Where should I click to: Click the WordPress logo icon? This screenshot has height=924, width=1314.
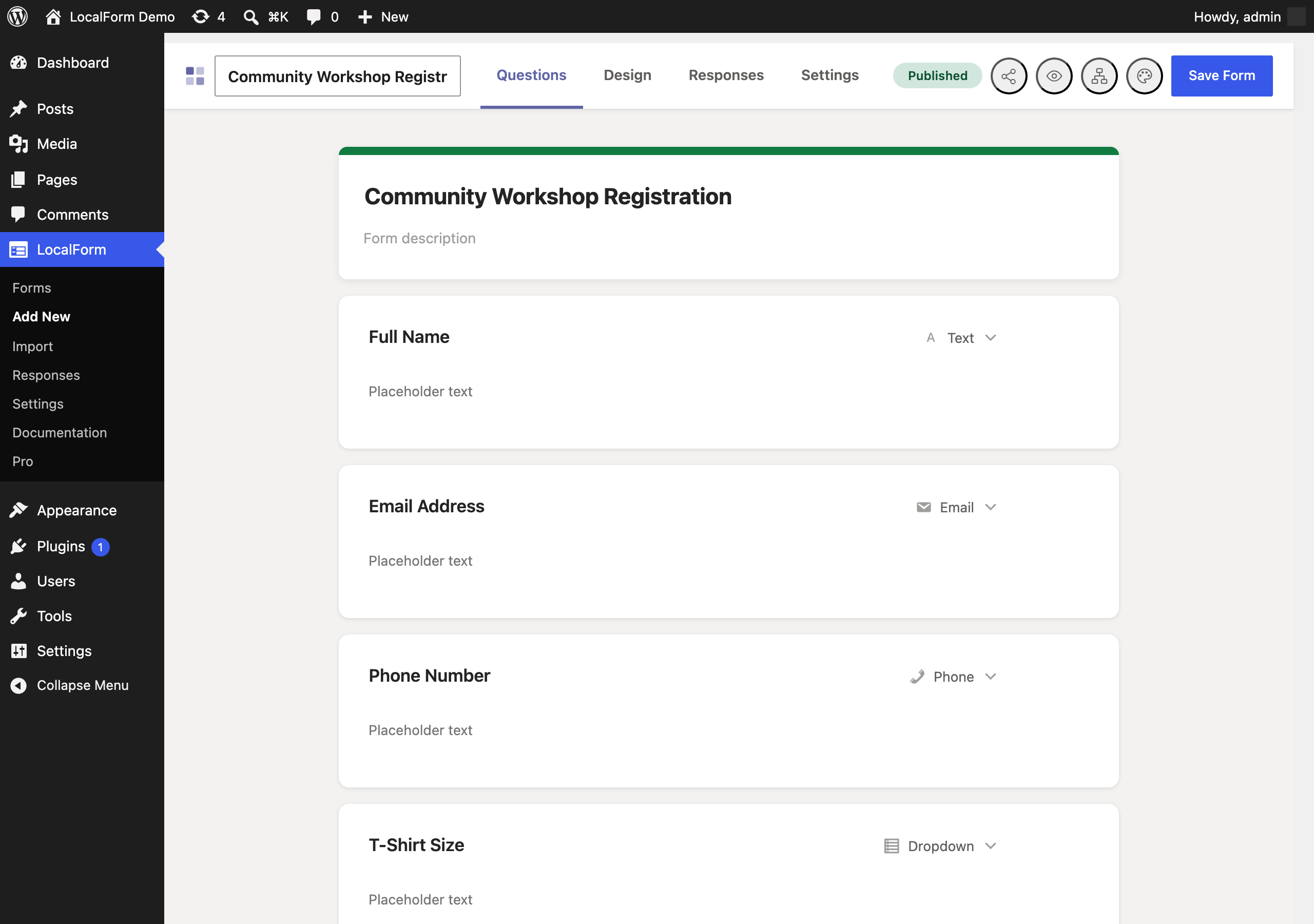(17, 16)
